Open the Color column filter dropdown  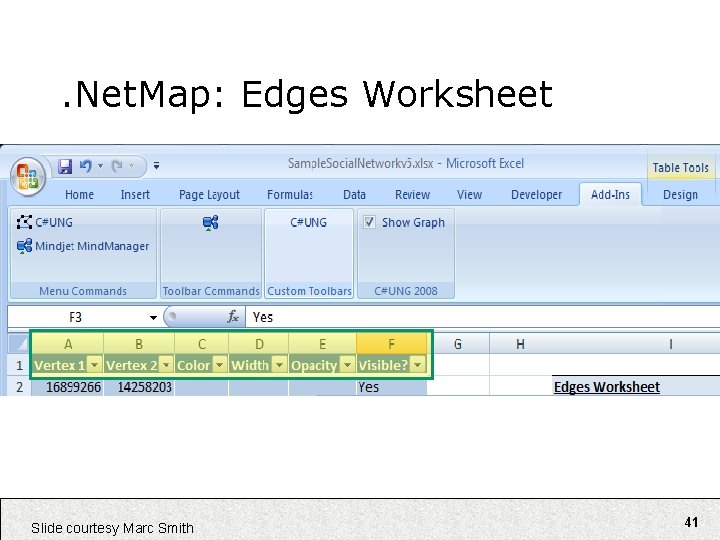(219, 365)
